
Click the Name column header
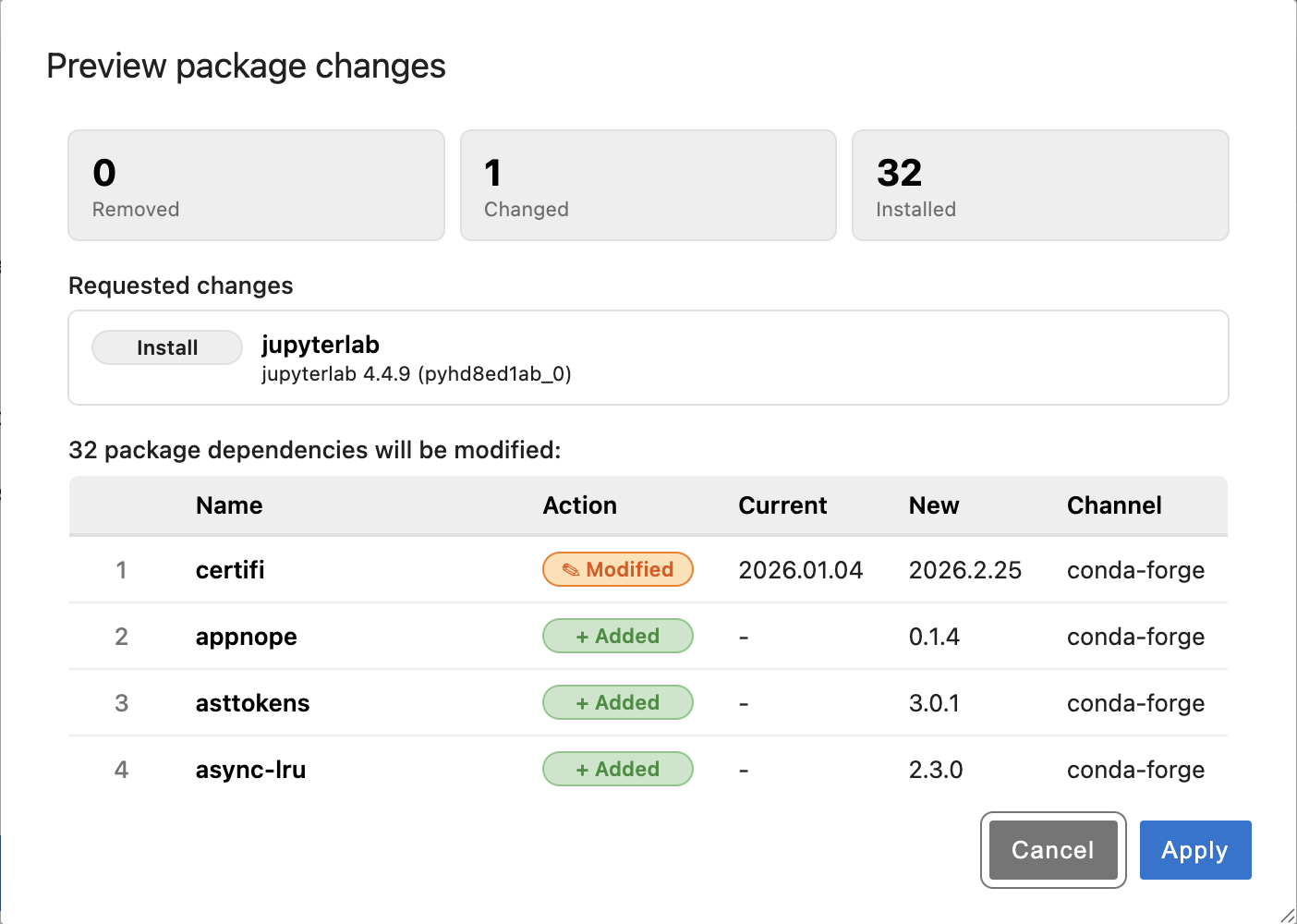coord(229,505)
